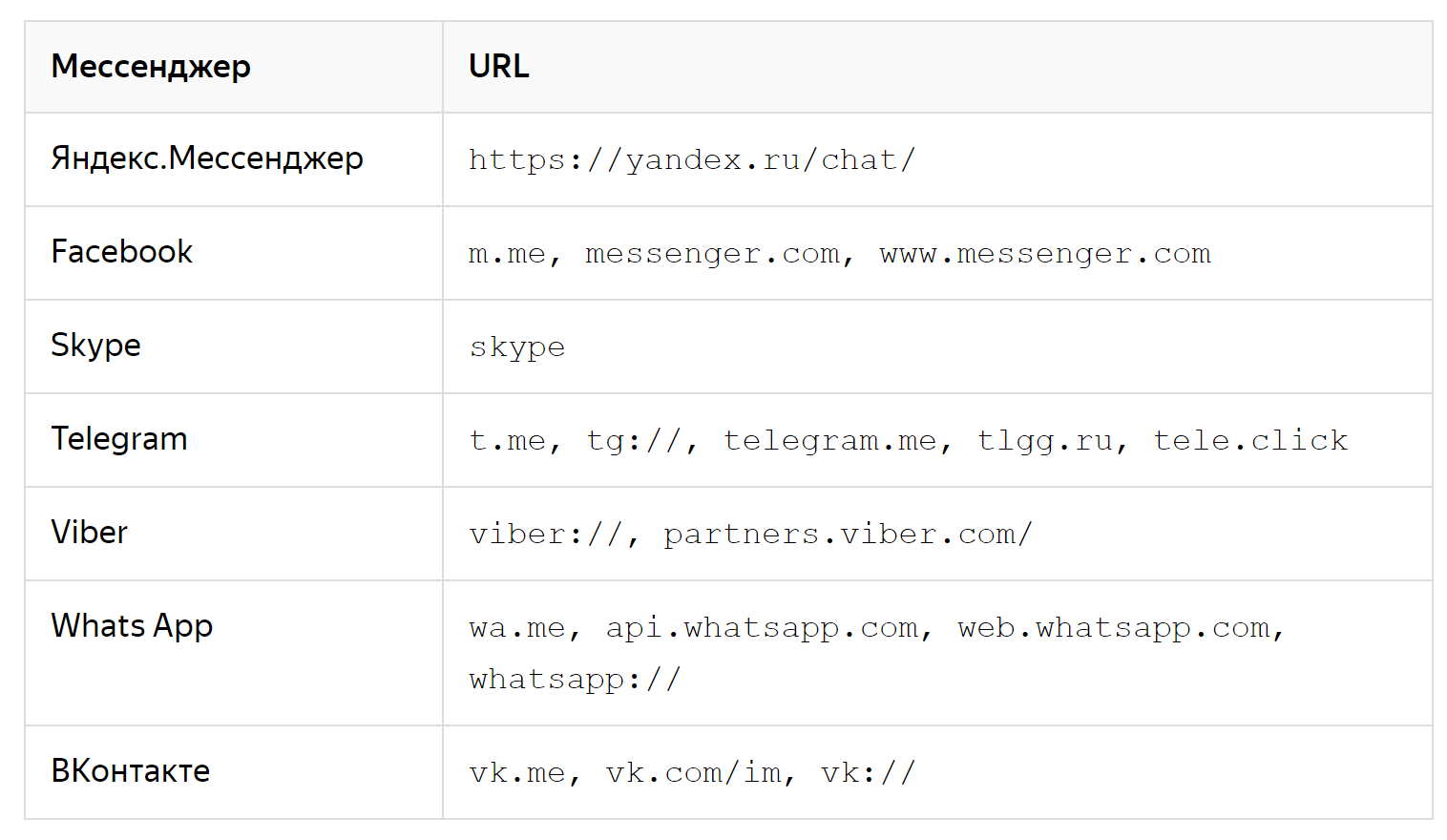Click the m.me URL in Facebook row
This screenshot has height=840, width=1447.
click(507, 254)
